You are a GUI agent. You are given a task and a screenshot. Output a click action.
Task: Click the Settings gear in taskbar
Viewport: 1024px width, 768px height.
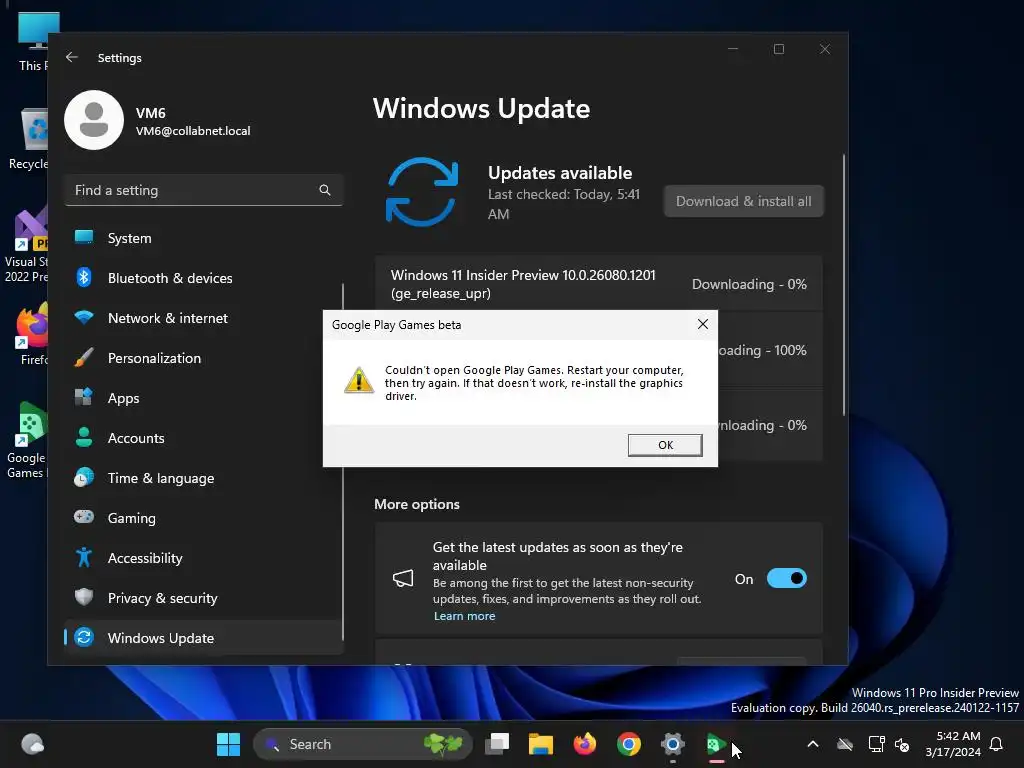[x=673, y=744]
